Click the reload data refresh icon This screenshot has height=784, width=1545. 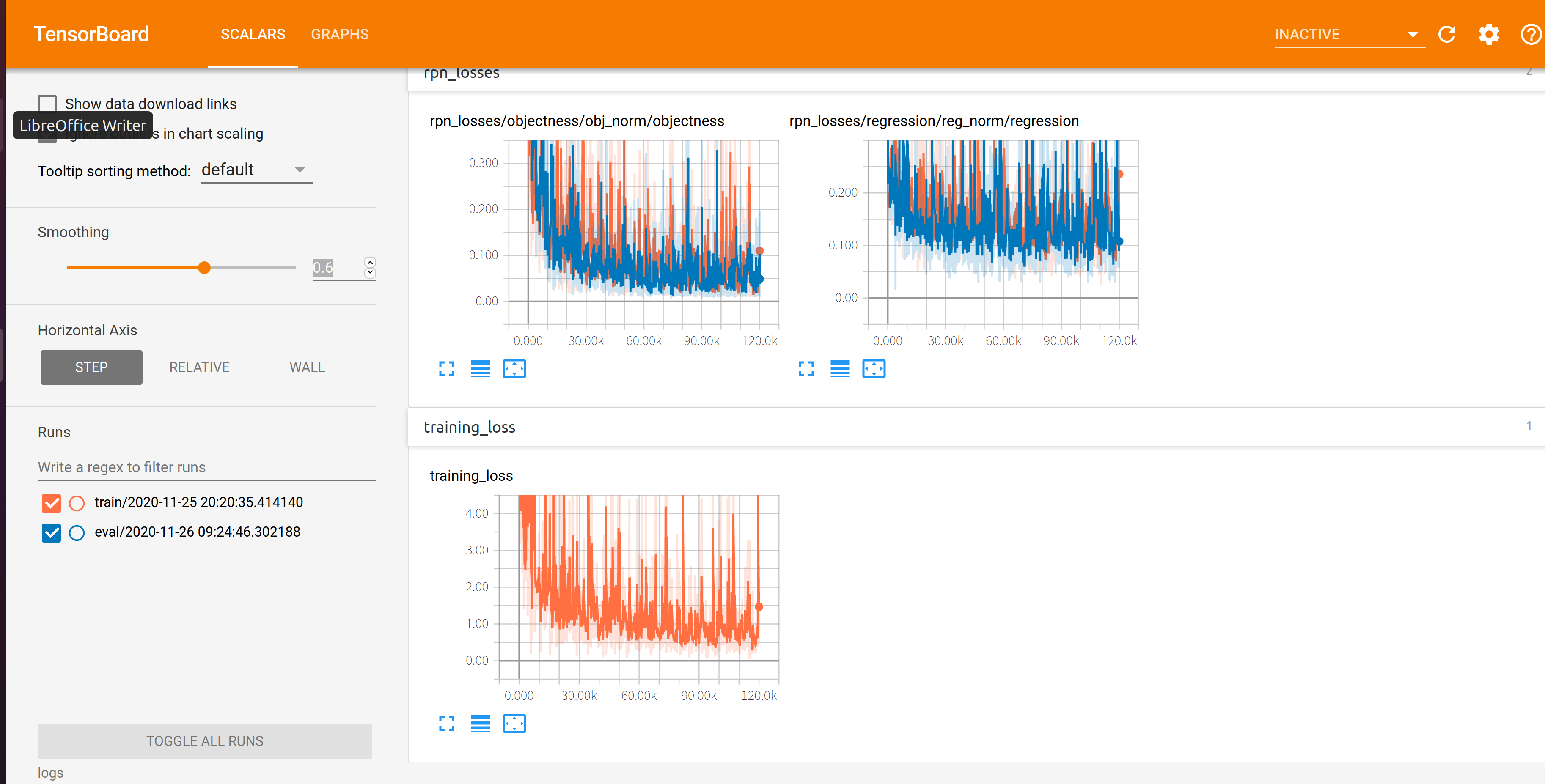(x=1446, y=34)
